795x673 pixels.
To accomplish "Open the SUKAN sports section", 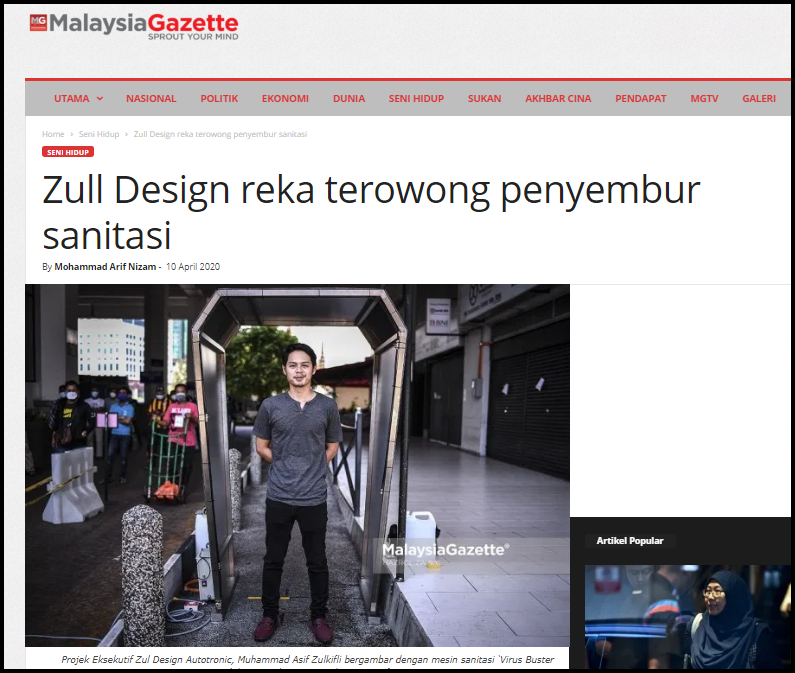I will 485,98.
